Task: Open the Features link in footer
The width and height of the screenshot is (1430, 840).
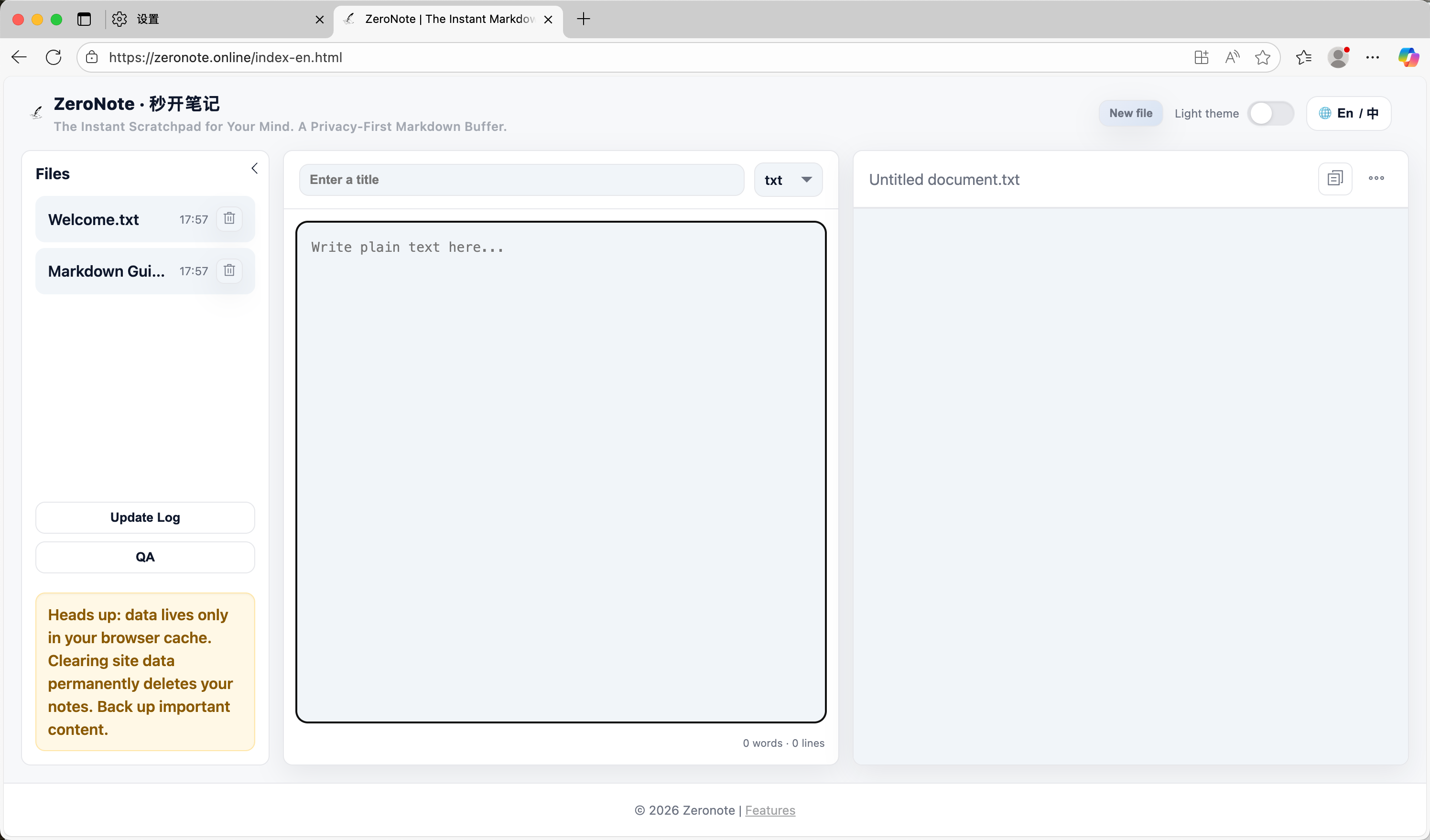Action: [x=770, y=810]
